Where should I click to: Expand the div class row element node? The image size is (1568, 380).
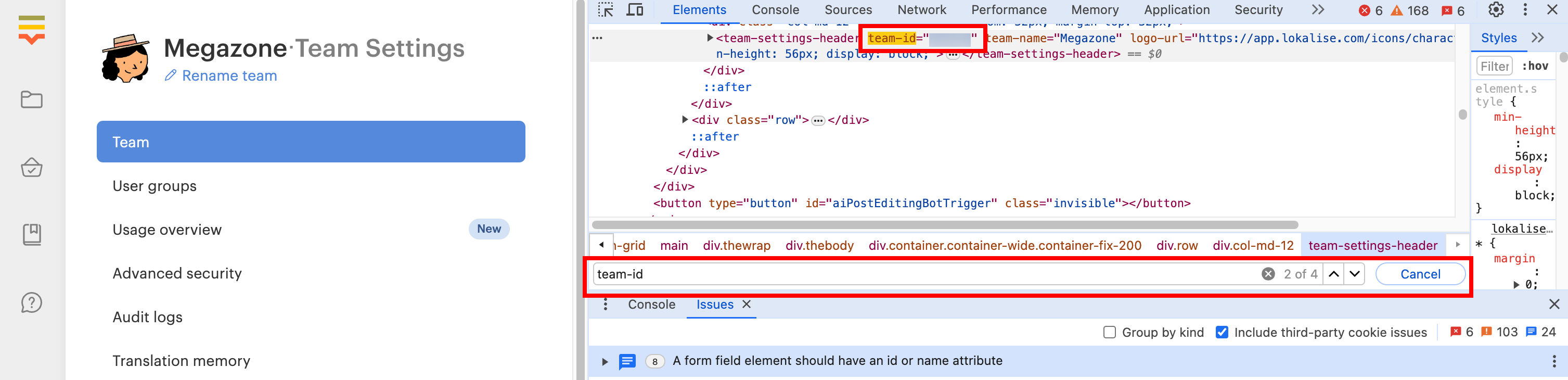[685, 120]
